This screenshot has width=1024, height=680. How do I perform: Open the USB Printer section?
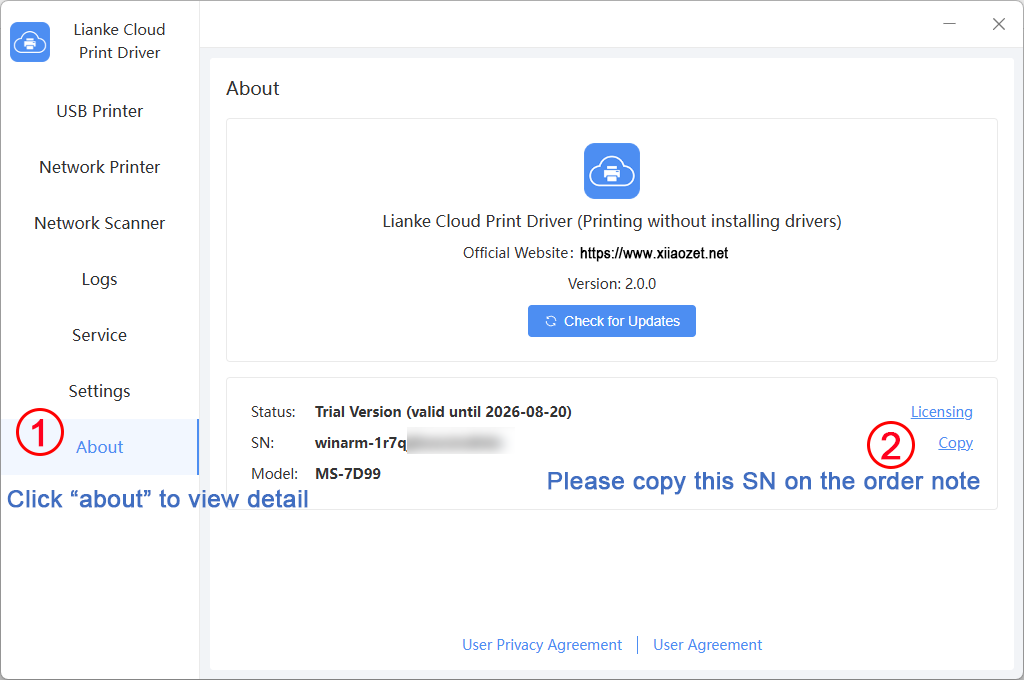point(99,111)
